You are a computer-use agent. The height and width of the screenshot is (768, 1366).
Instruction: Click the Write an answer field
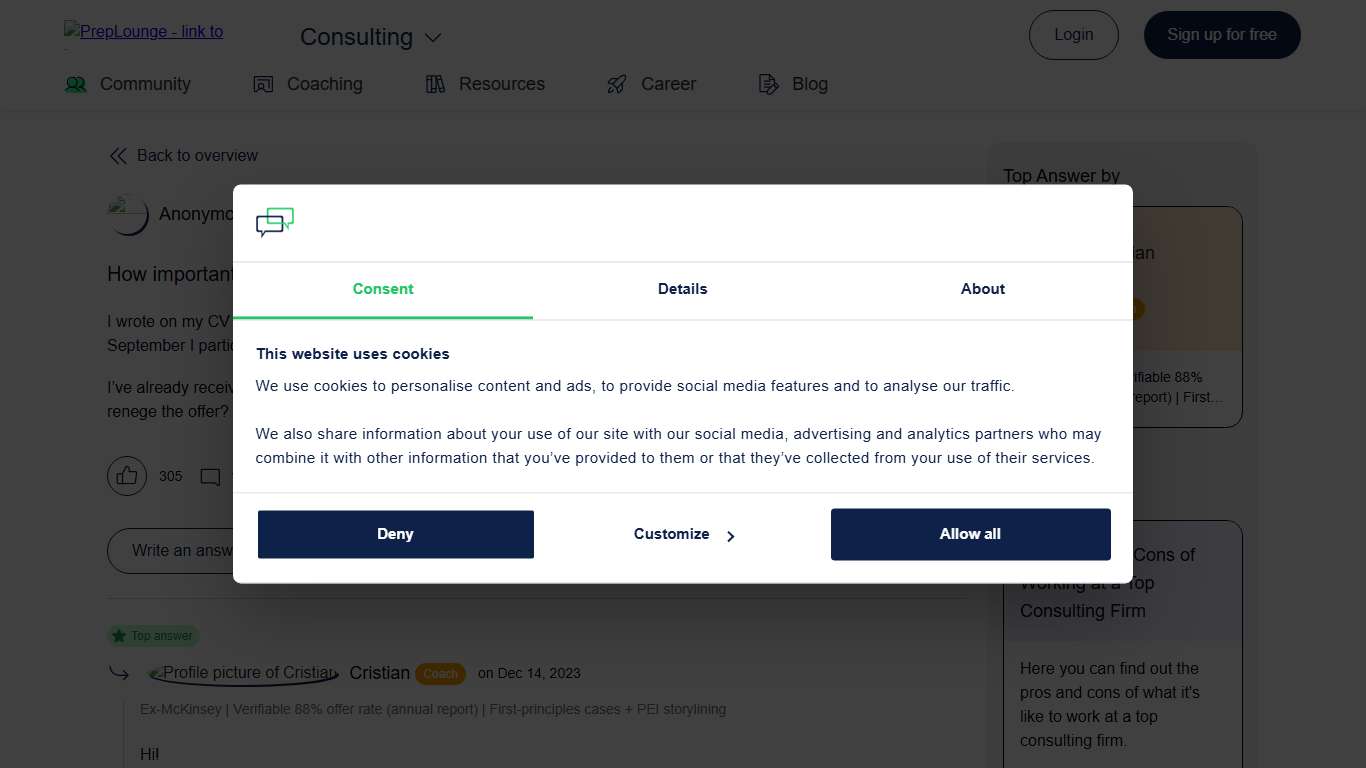171,551
